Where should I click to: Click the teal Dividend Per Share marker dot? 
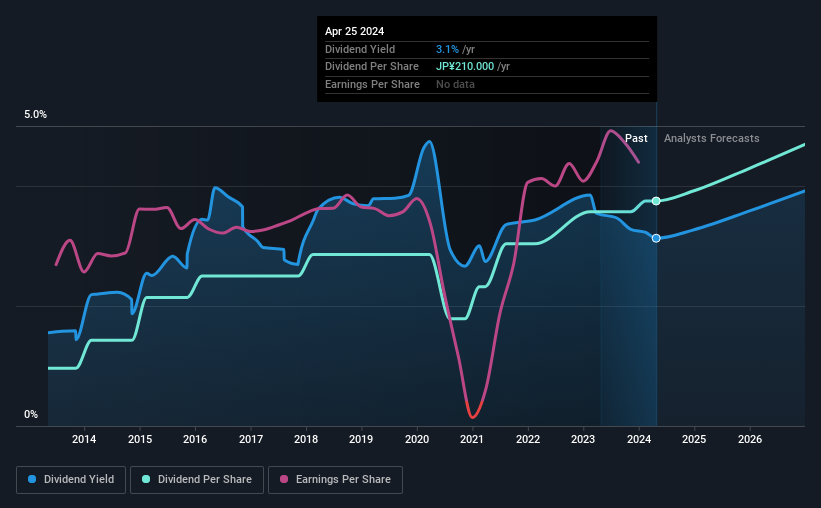656,201
